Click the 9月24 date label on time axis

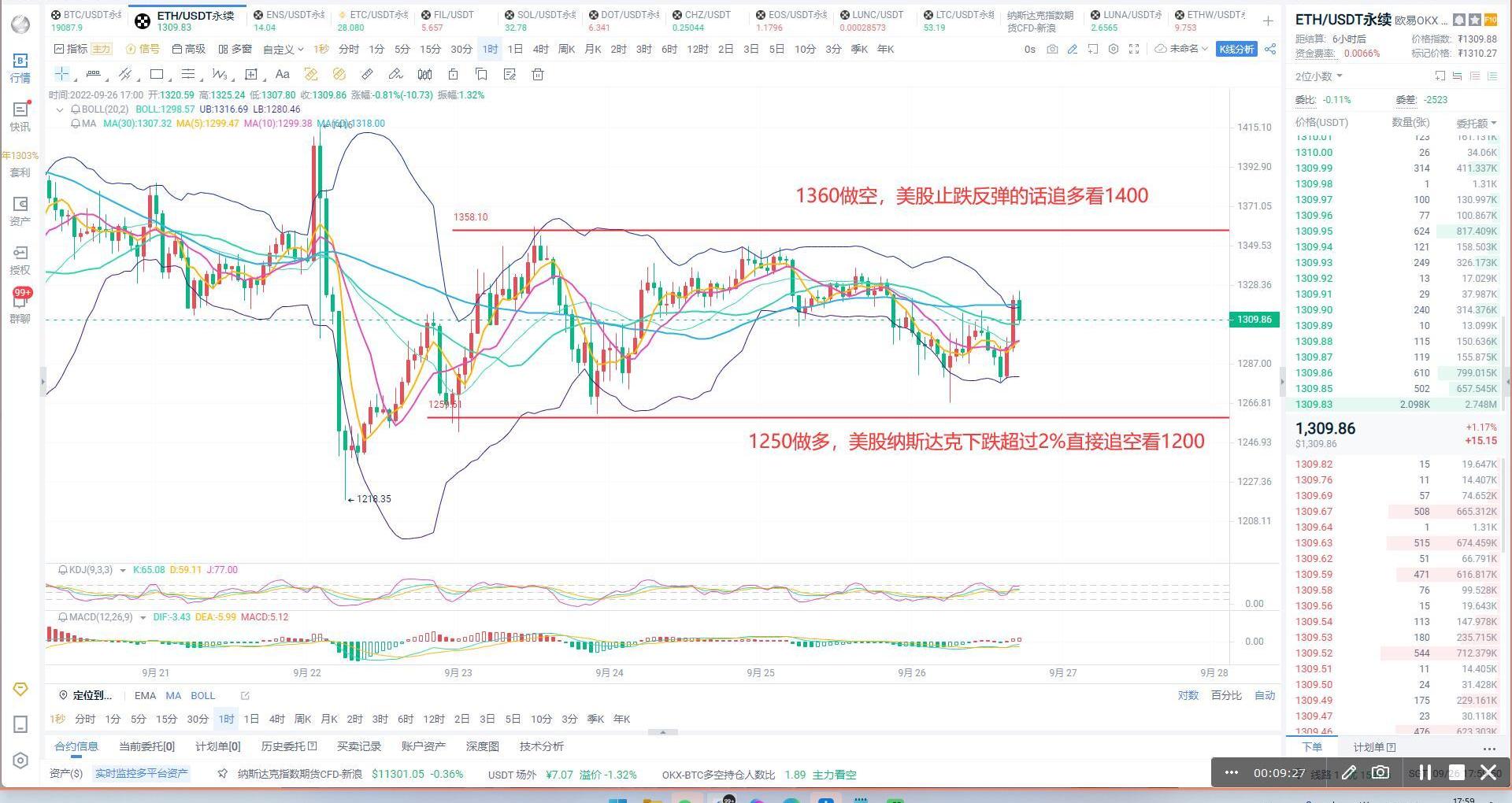610,672
